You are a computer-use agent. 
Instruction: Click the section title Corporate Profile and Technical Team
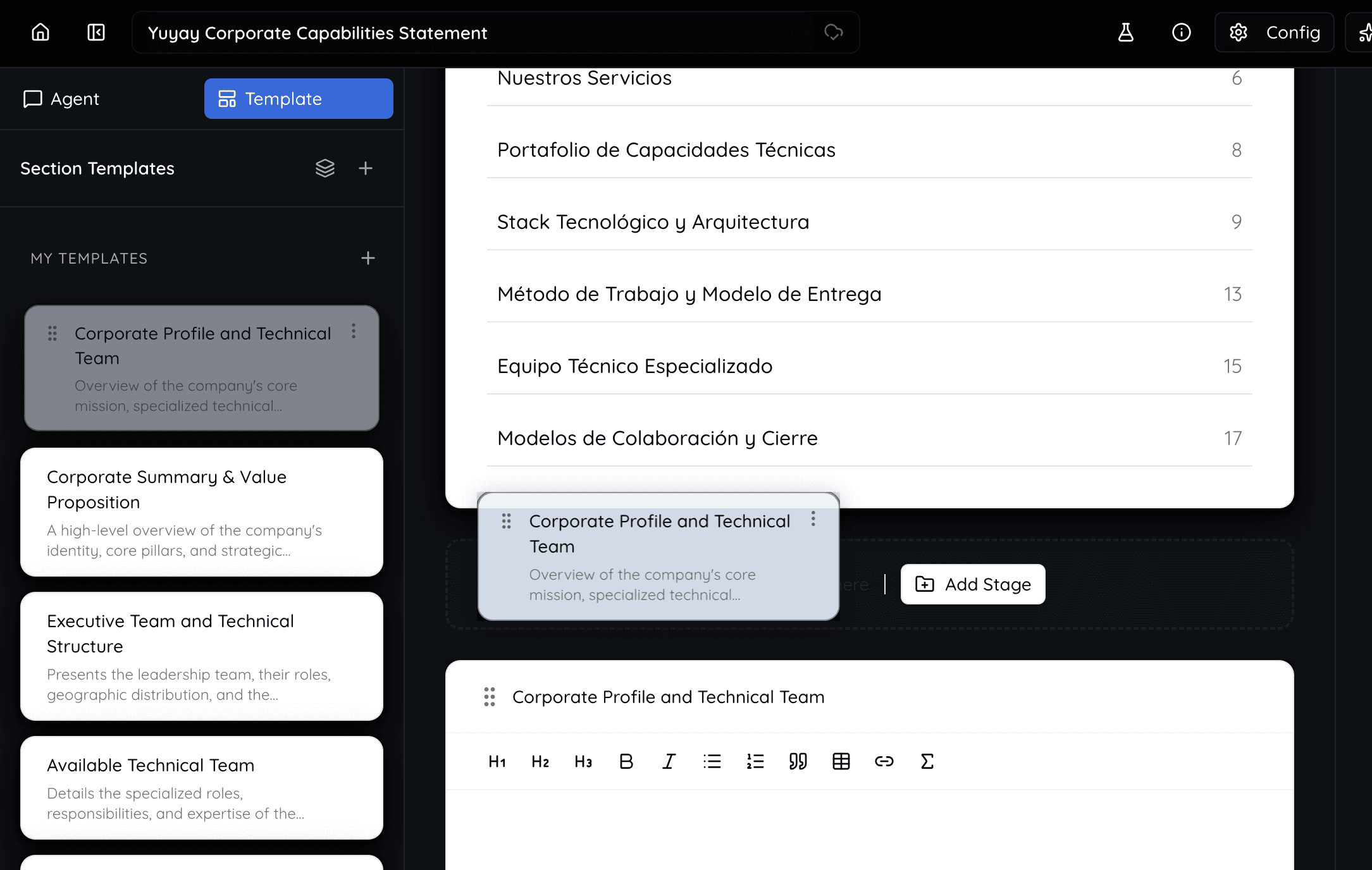click(x=668, y=697)
